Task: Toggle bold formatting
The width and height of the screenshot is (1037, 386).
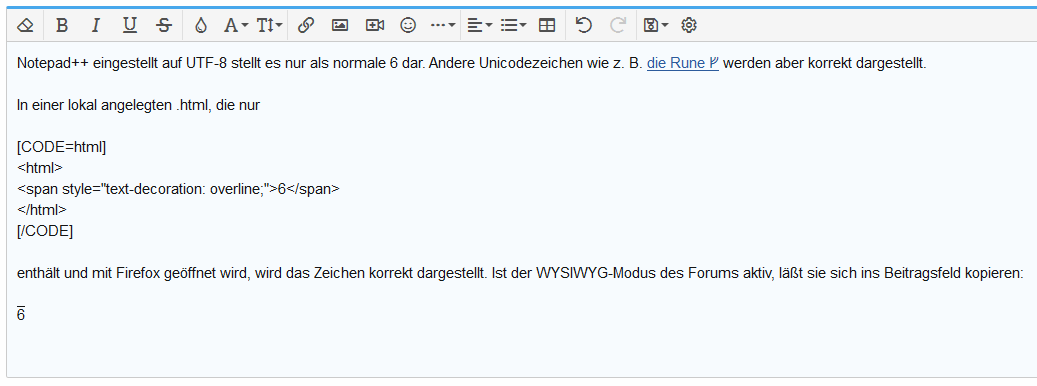Action: point(62,26)
